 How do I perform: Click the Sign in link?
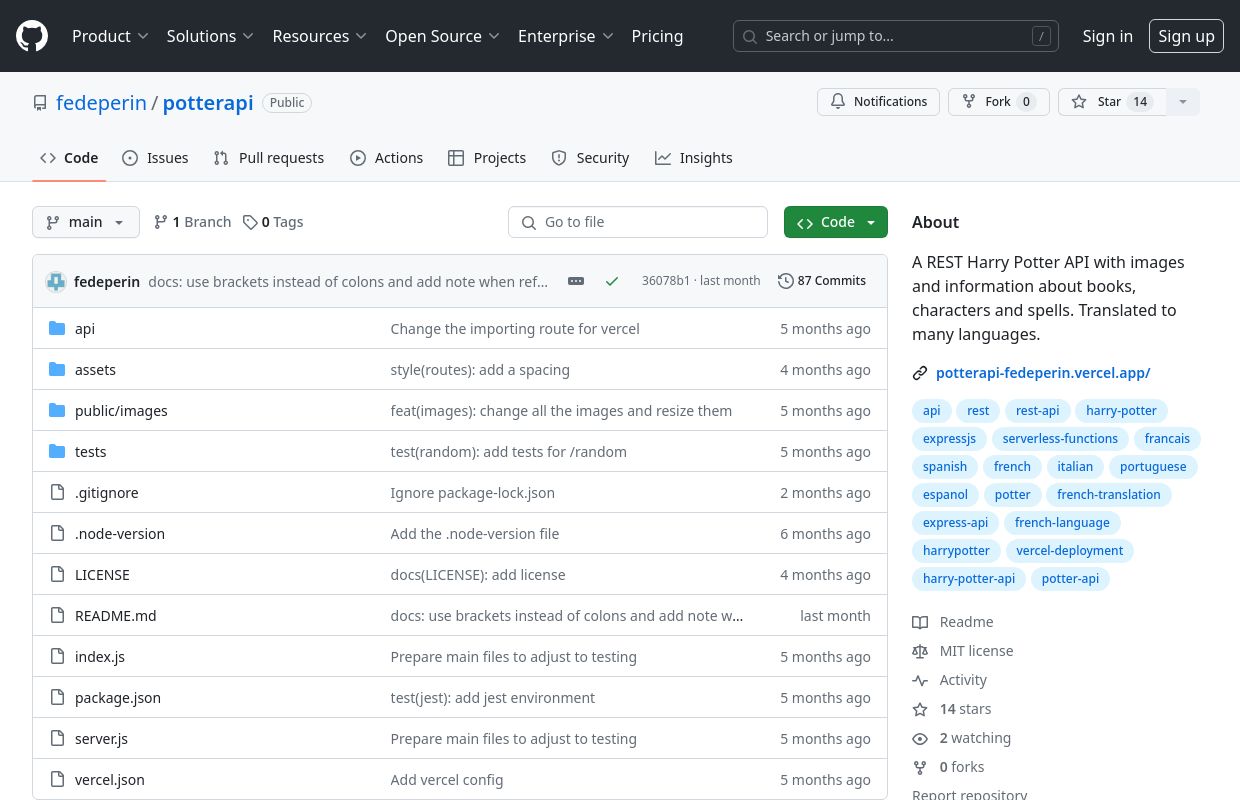pyautogui.click(x=1108, y=36)
